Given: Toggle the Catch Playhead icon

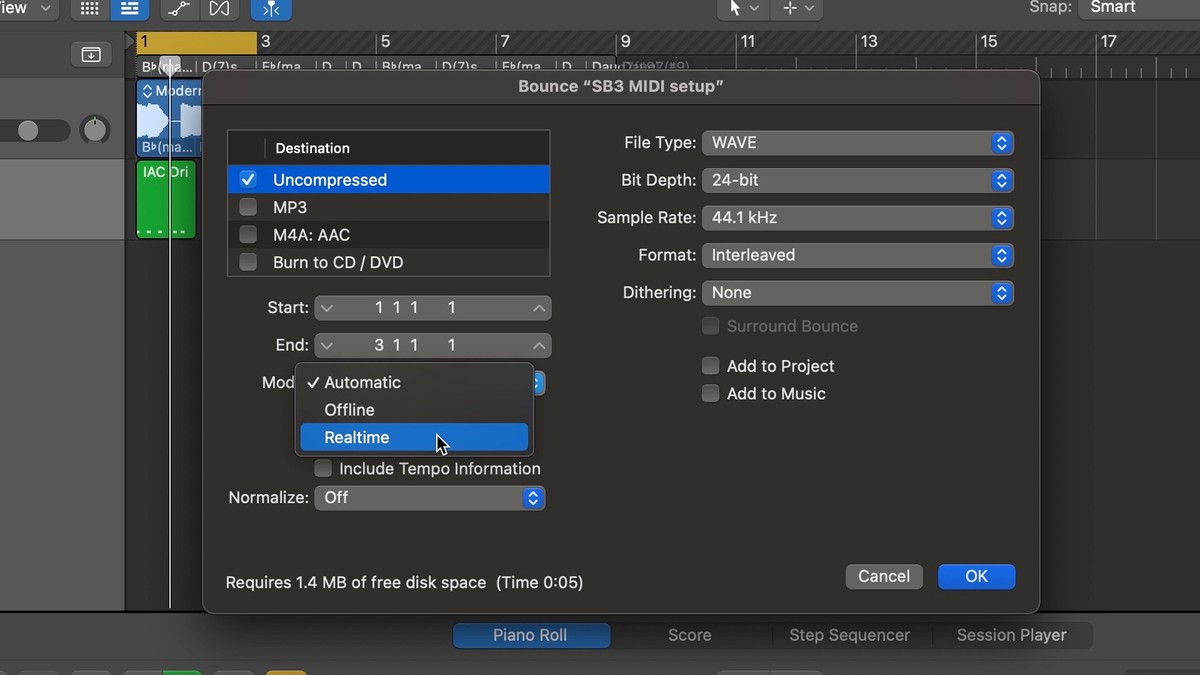Looking at the screenshot, I should (x=270, y=9).
